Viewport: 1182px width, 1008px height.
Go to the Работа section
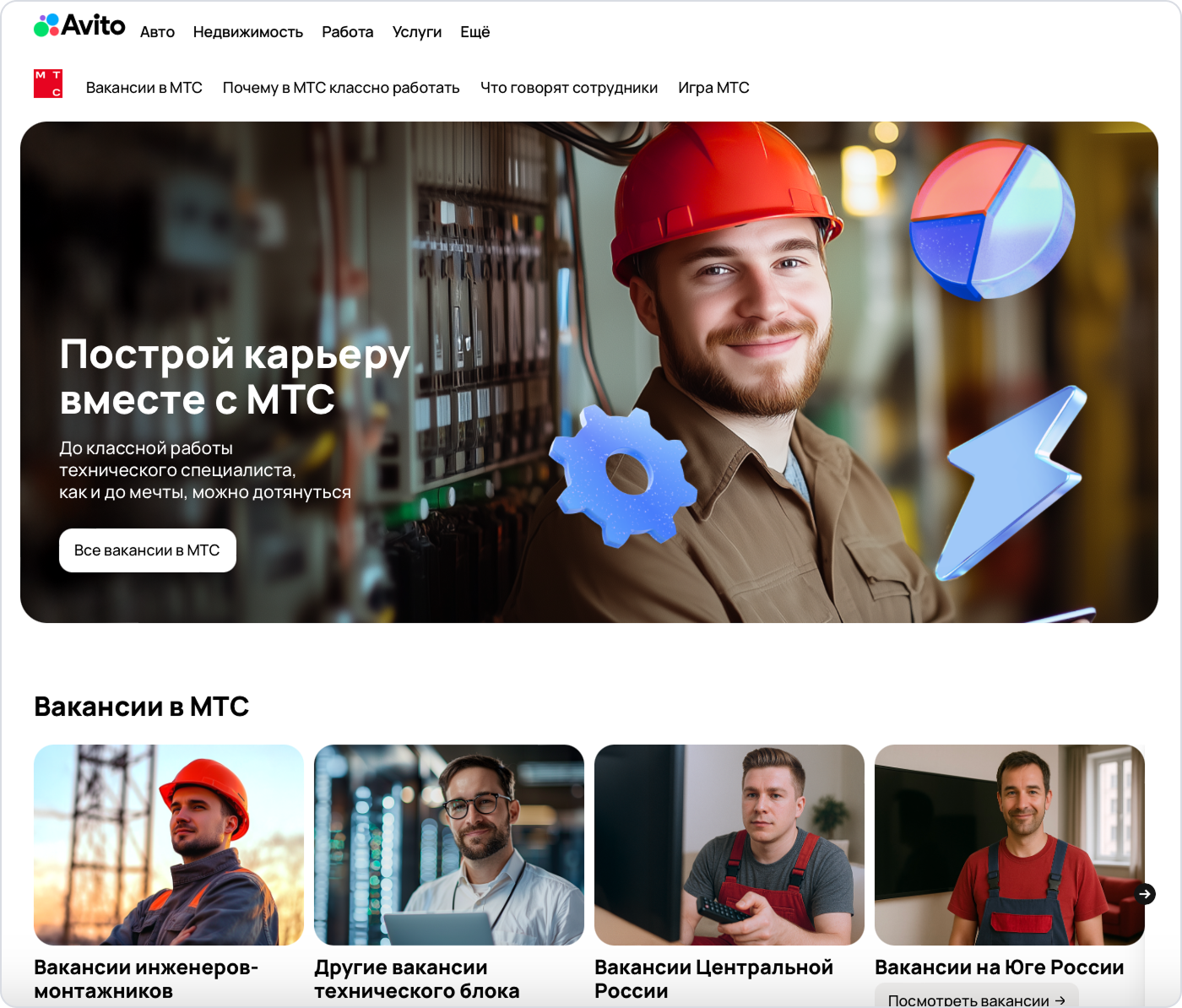coord(347,32)
